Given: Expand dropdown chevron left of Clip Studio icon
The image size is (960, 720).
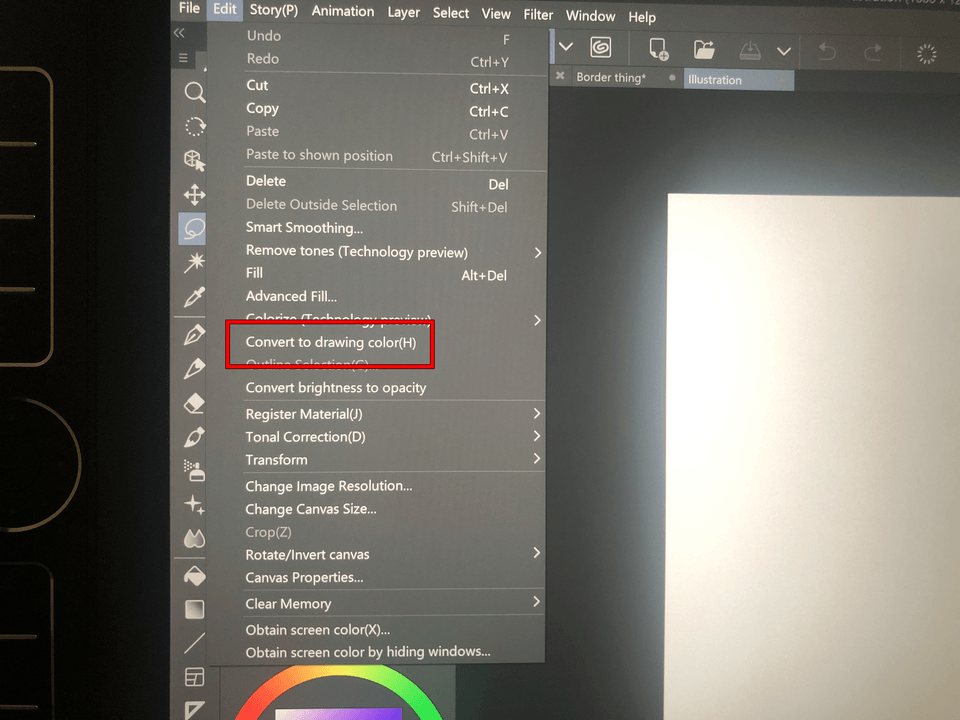Looking at the screenshot, I should click(566, 47).
